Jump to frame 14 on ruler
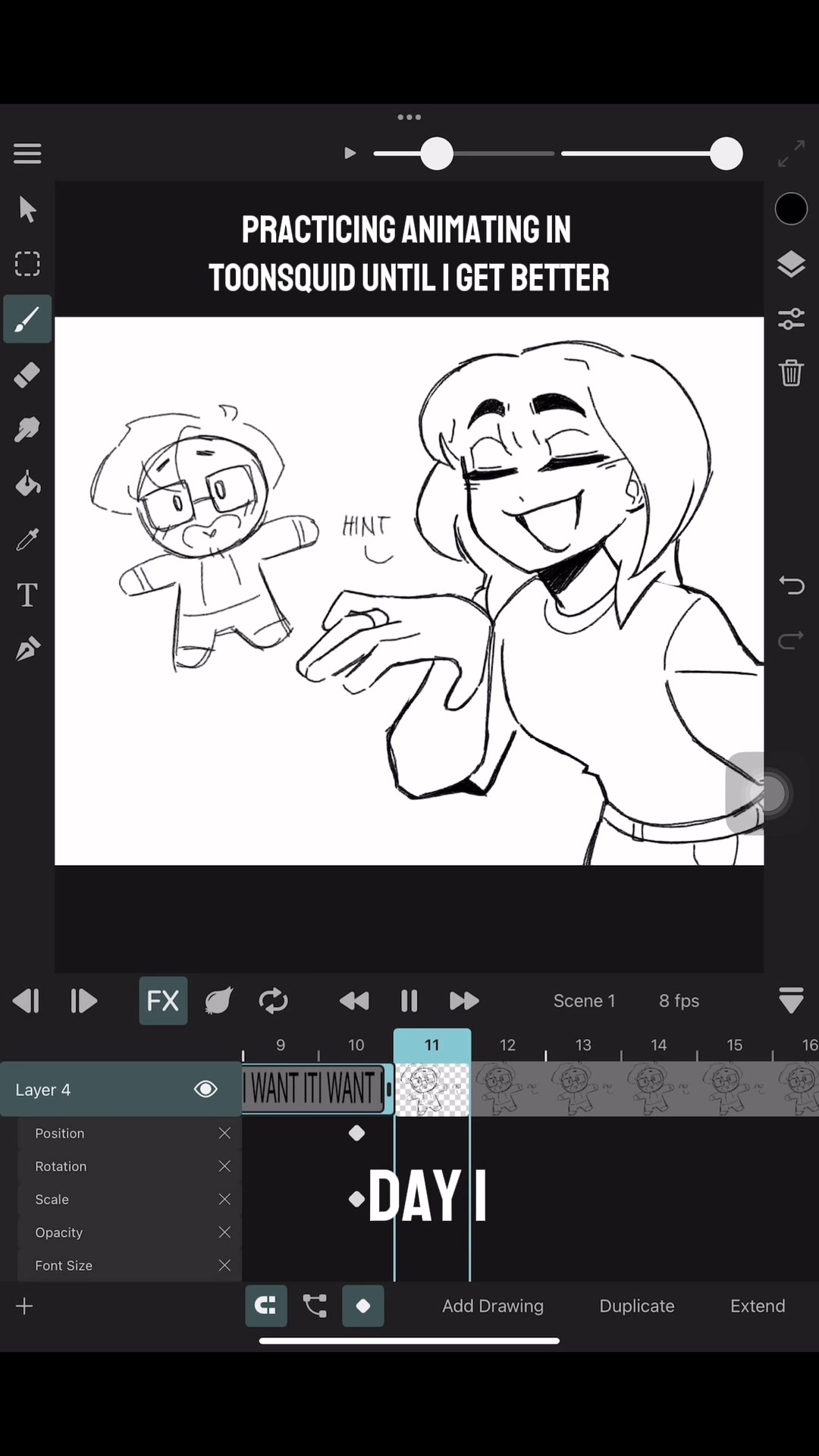Viewport: 819px width, 1456px height. coord(659,1045)
